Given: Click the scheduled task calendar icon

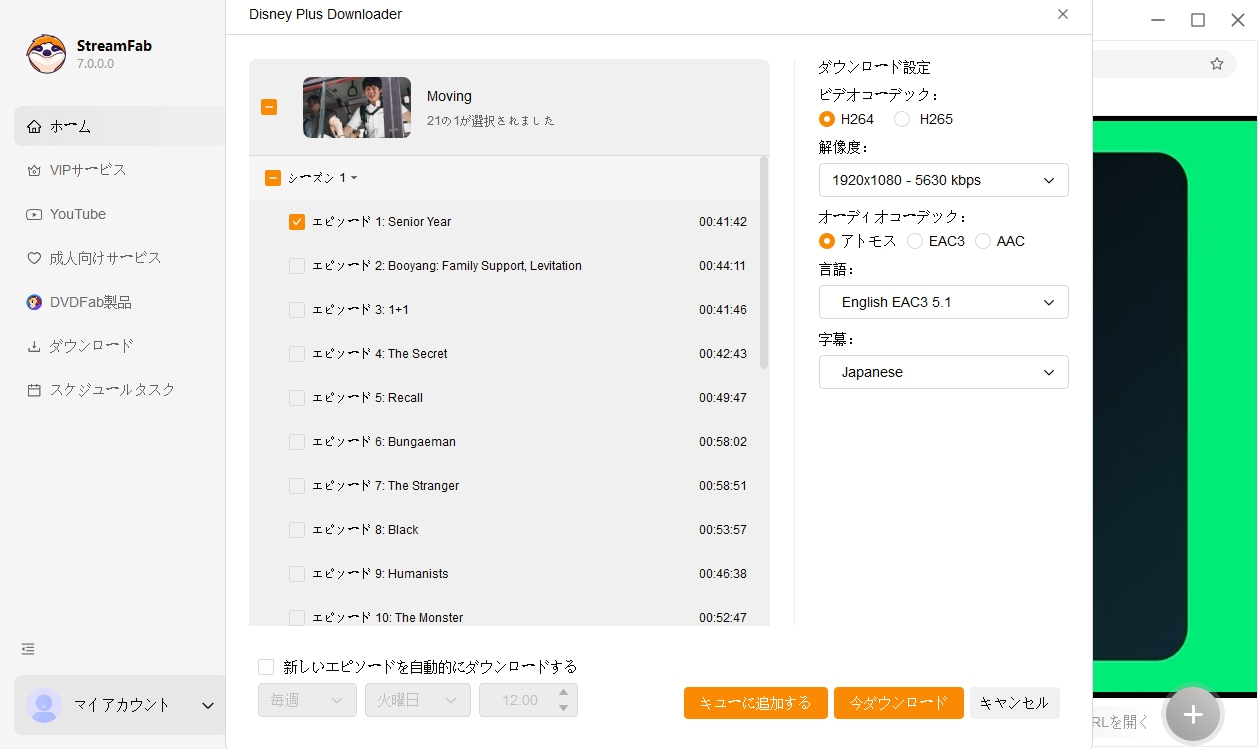Looking at the screenshot, I should (x=34, y=390).
